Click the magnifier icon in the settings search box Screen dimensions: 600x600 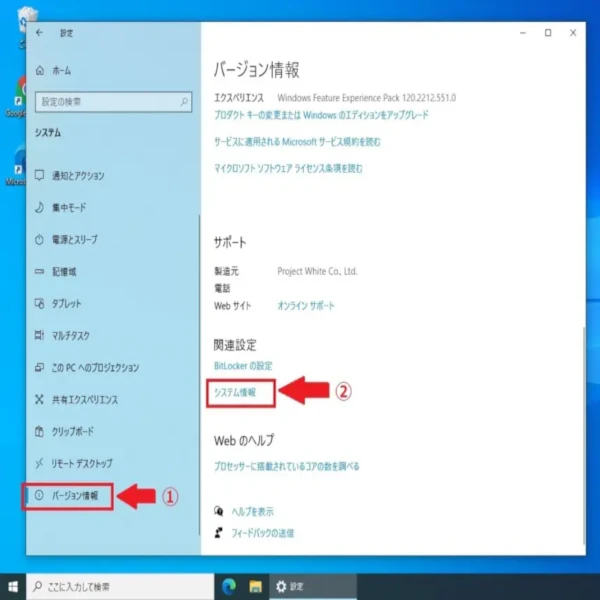click(x=184, y=102)
